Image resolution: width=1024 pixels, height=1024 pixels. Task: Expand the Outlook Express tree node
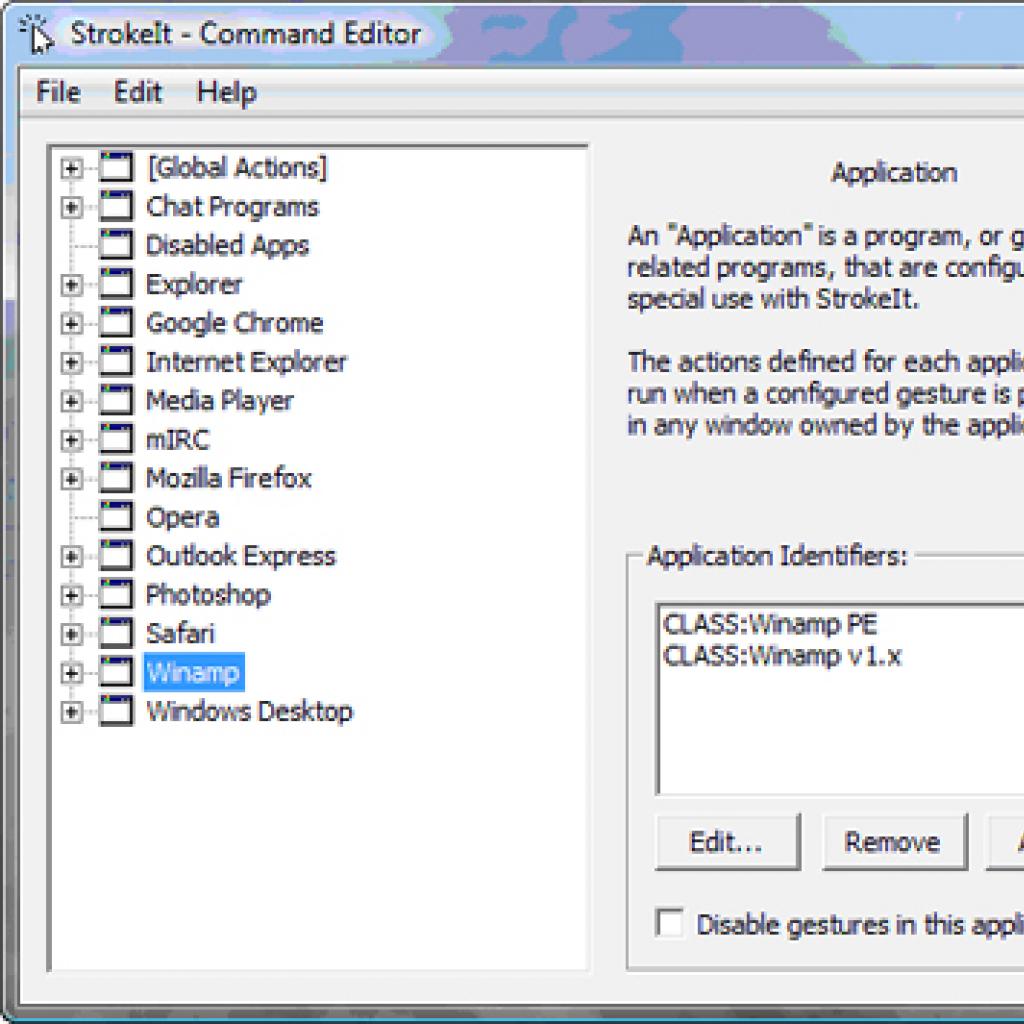pos(71,557)
